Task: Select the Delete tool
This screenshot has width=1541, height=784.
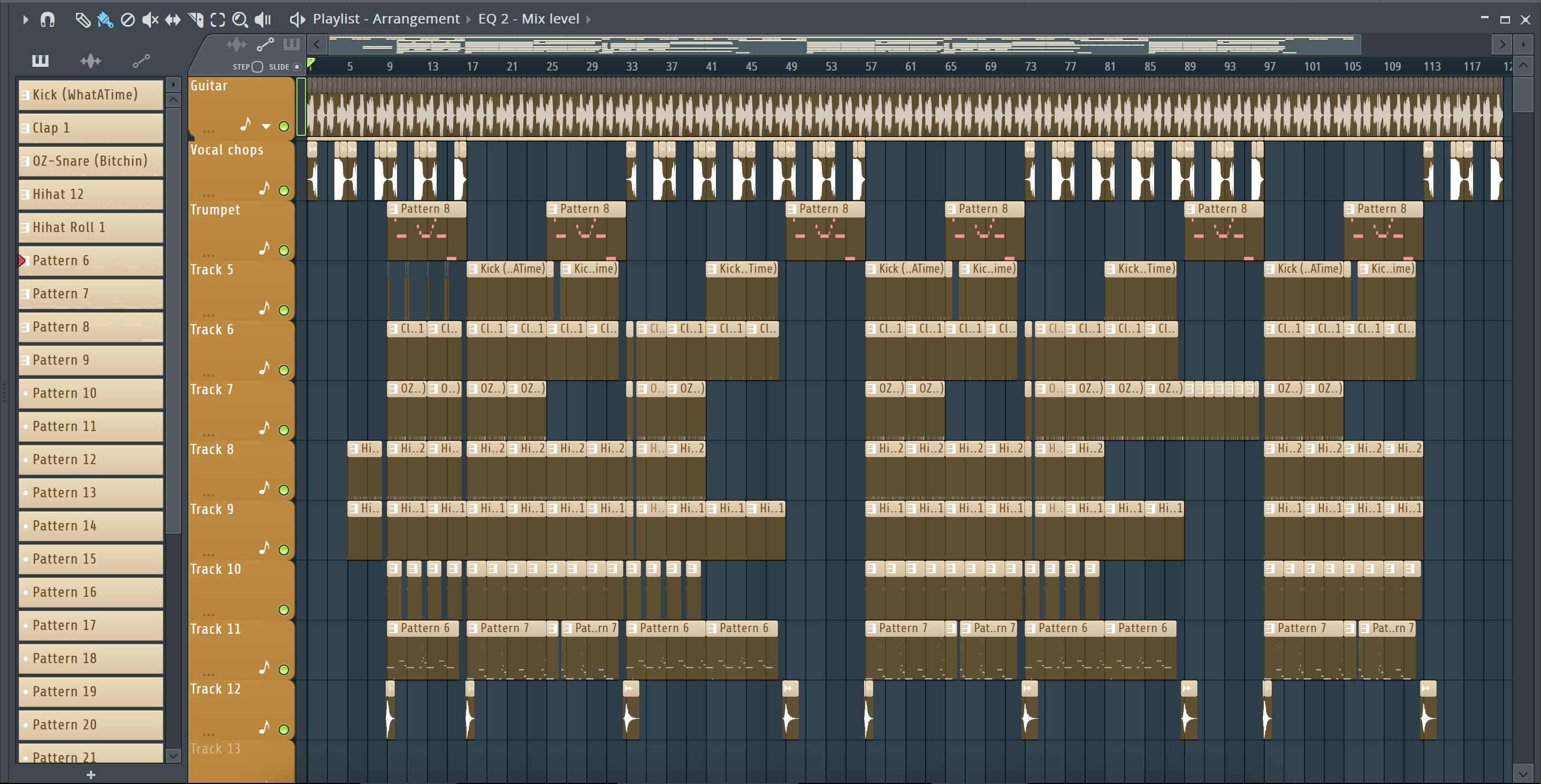Action: pos(127,20)
